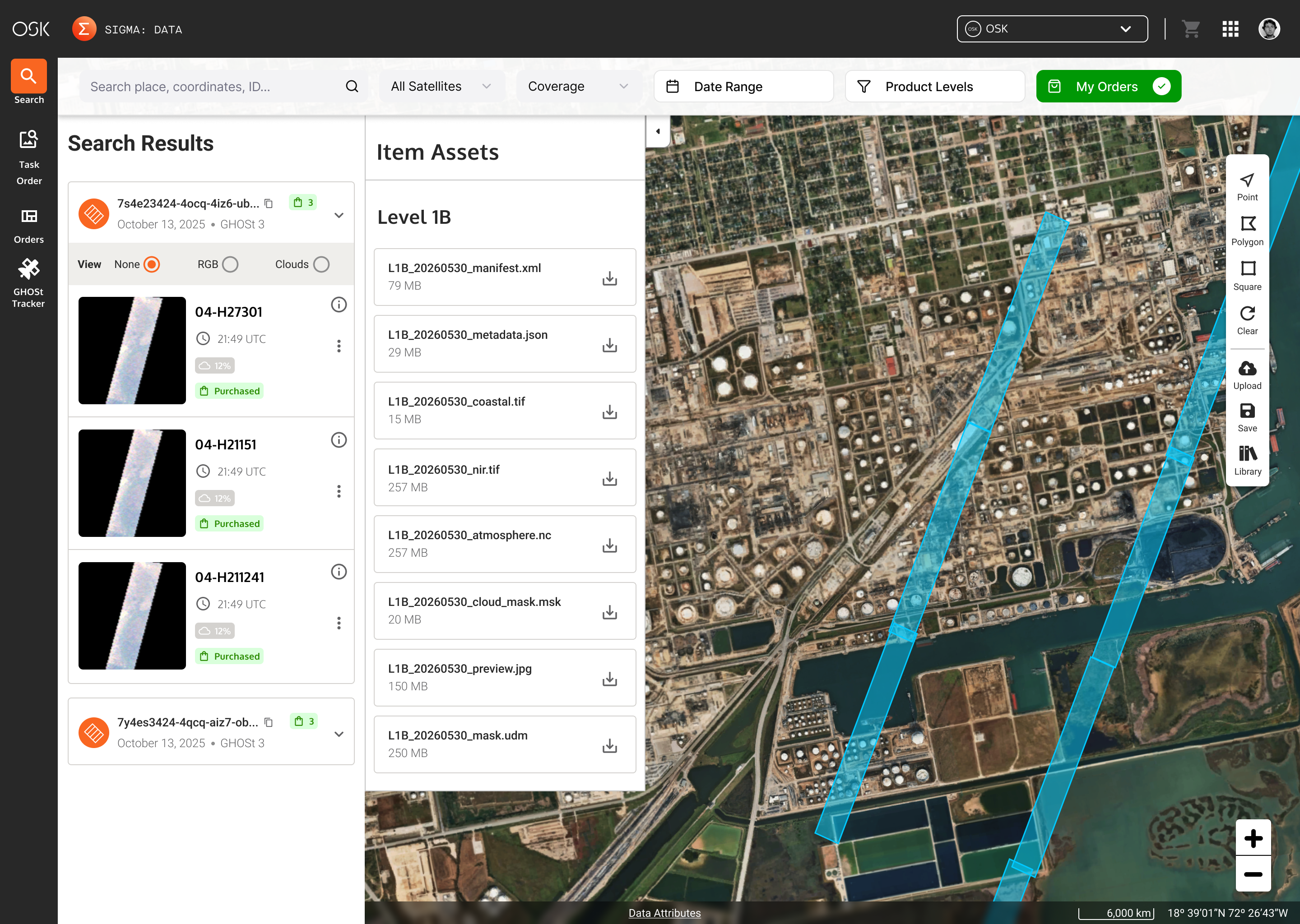The height and width of the screenshot is (924, 1300).
Task: Open the OSK organization selector
Action: tap(1052, 28)
